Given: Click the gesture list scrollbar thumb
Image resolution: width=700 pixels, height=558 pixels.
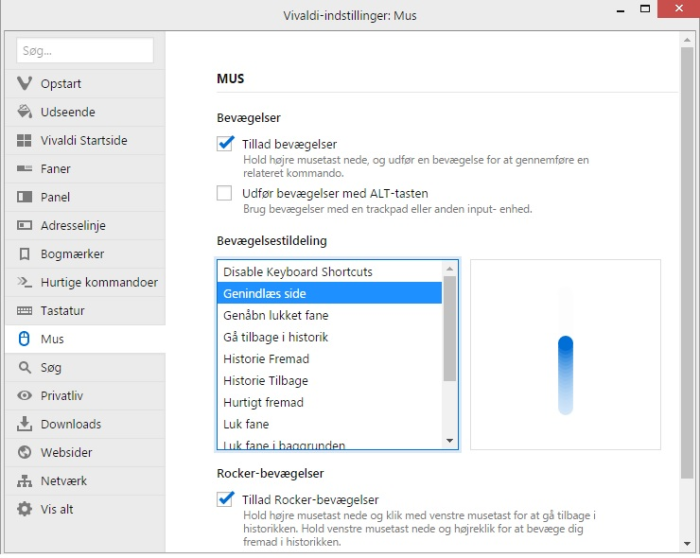Looking at the screenshot, I should (450, 329).
